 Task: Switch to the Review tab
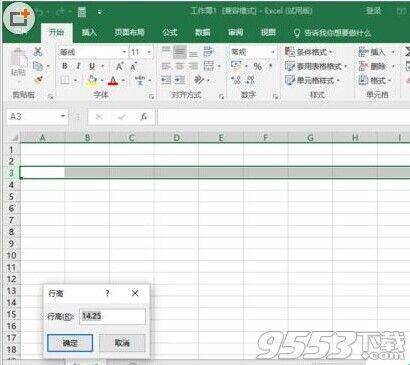(x=235, y=32)
